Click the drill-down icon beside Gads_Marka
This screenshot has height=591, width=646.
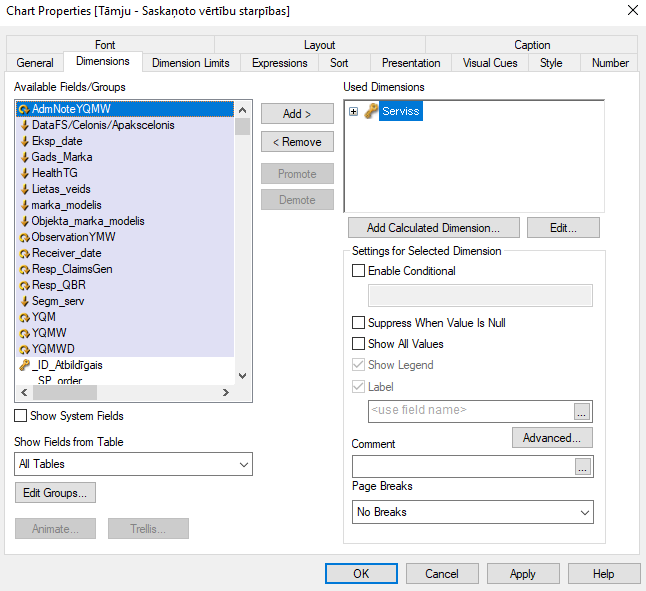click(x=25, y=157)
